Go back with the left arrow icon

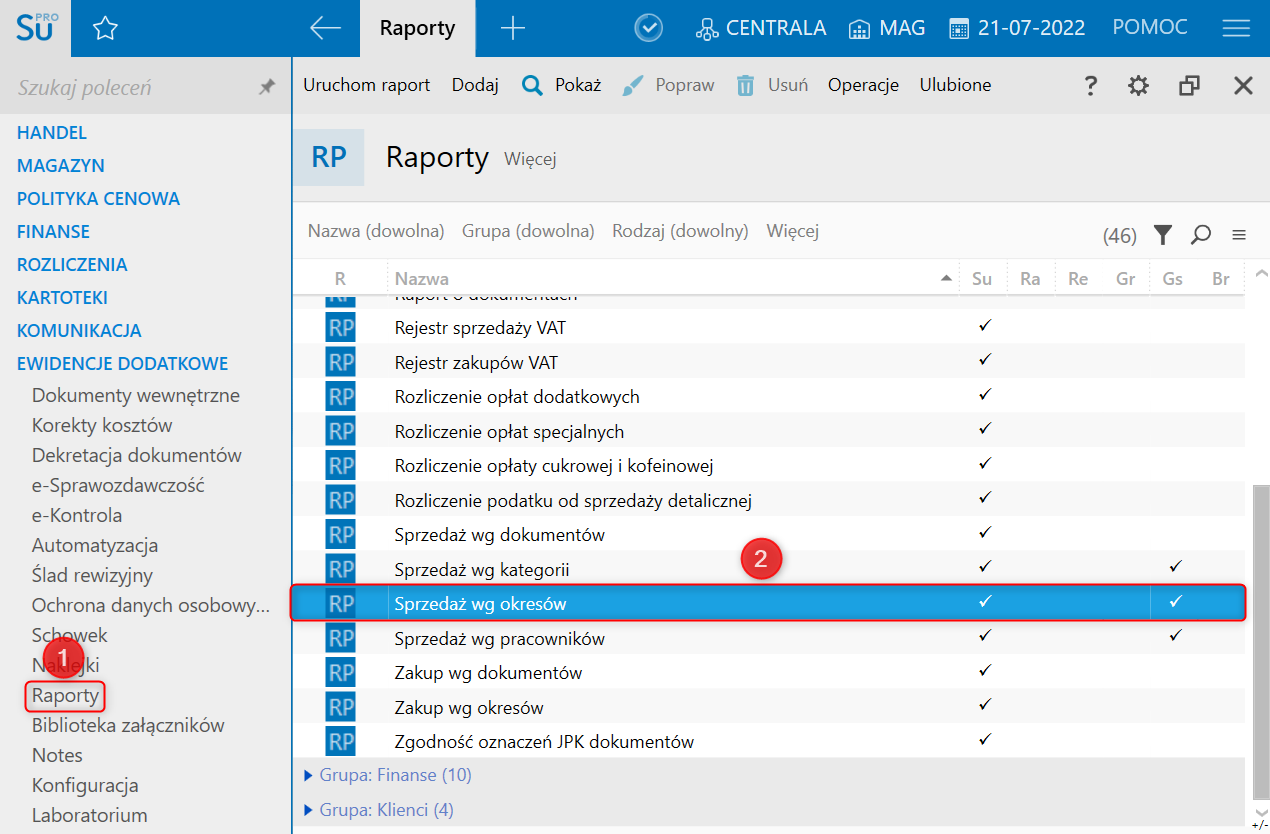tap(326, 28)
